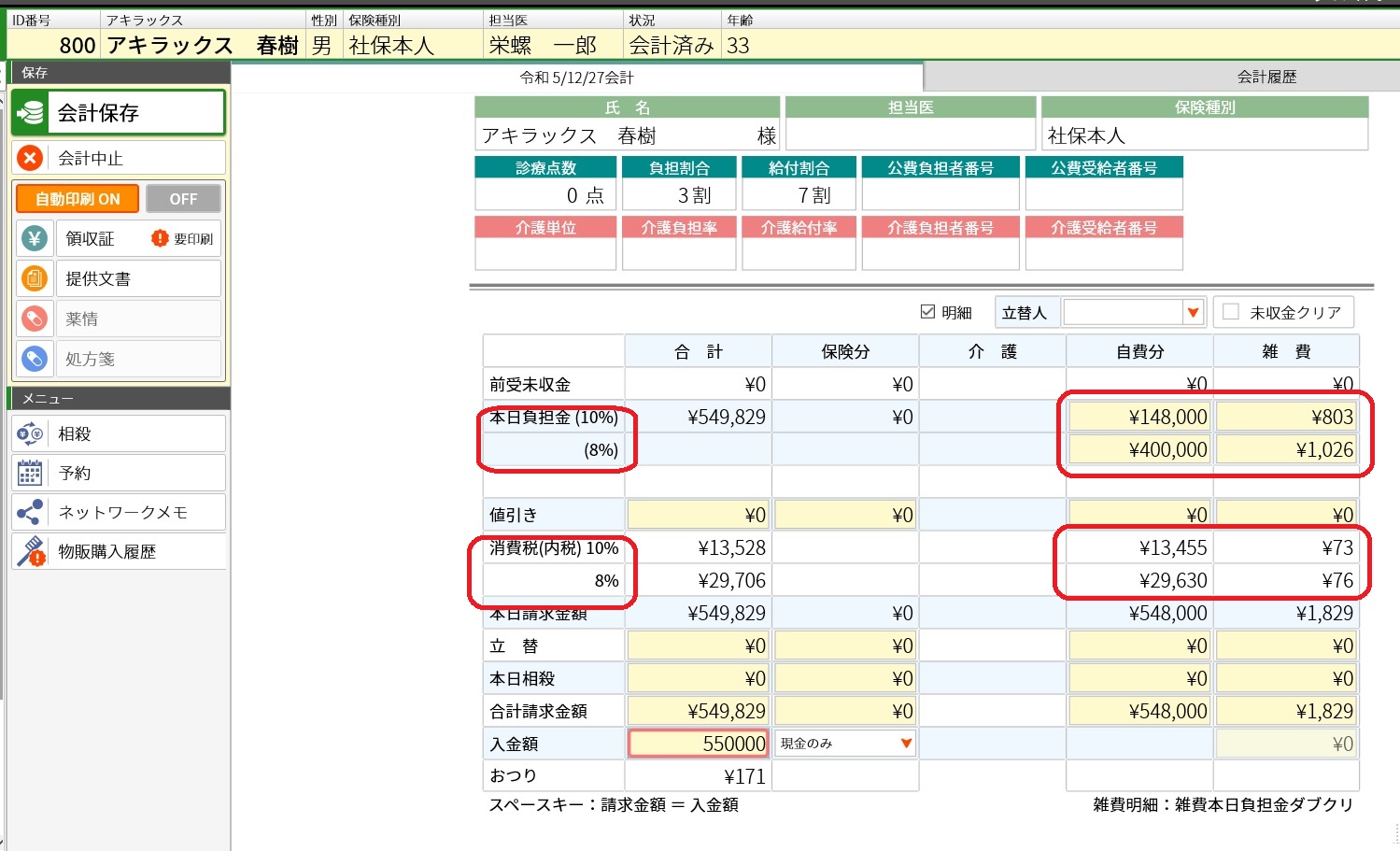This screenshot has height=851, width=1400.
Task: Click the 薬情 button
Action: click(x=138, y=319)
